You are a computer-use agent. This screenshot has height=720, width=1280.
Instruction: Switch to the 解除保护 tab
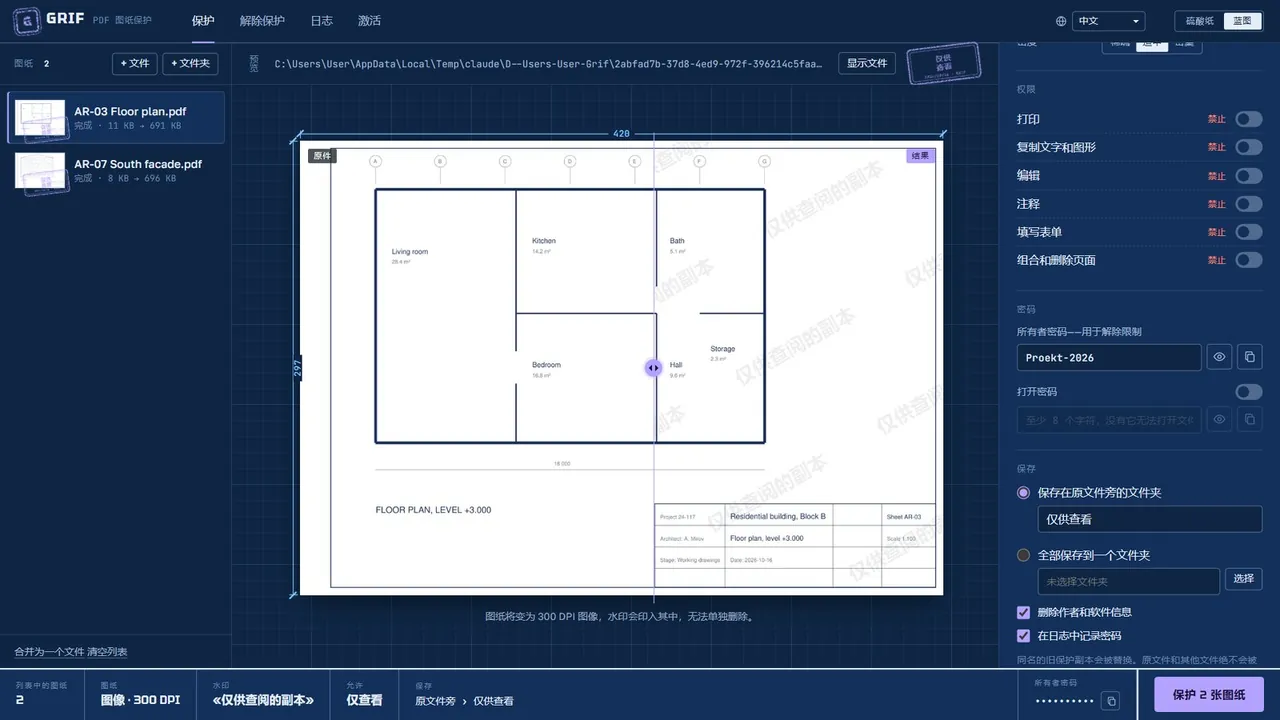pos(262,21)
